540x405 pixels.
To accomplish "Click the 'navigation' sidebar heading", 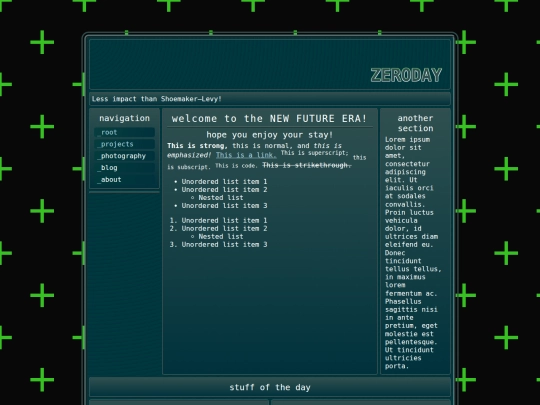I will (124, 118).
